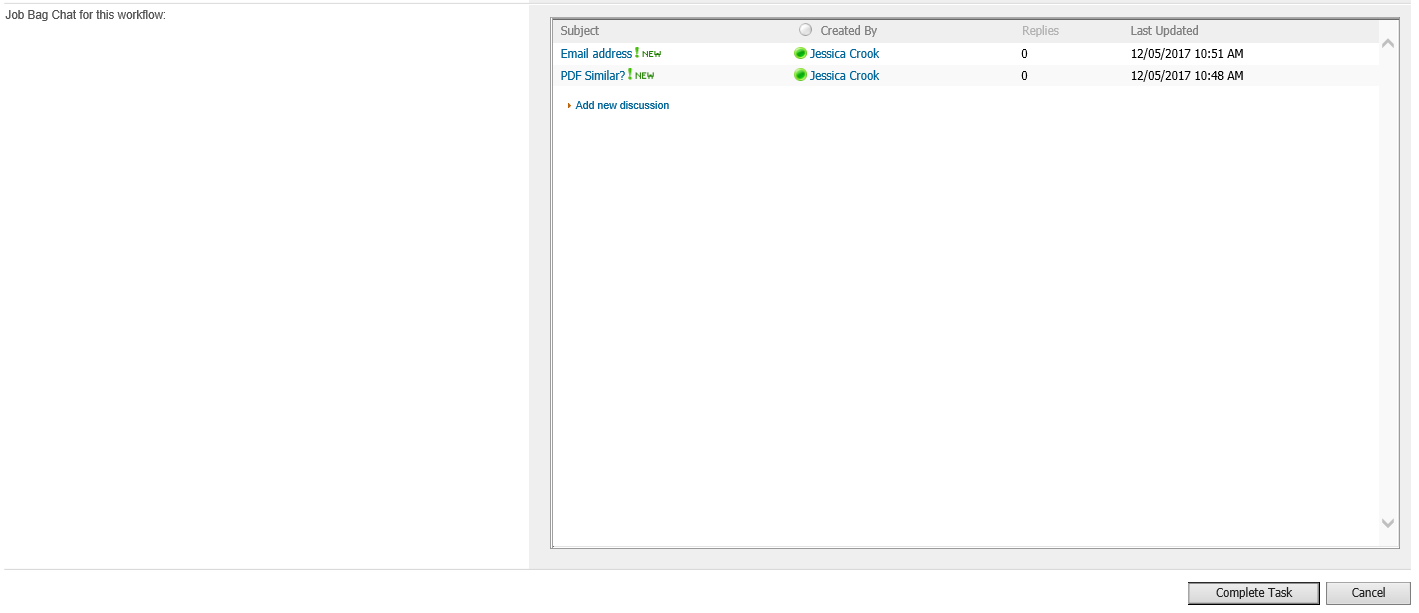1419x613 pixels.
Task: Click the reply count of PDF Similar? row
Action: (x=1024, y=76)
